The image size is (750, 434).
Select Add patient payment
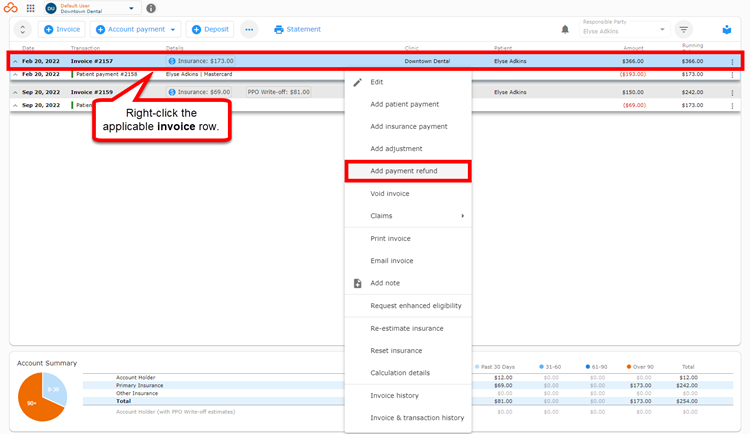click(408, 104)
